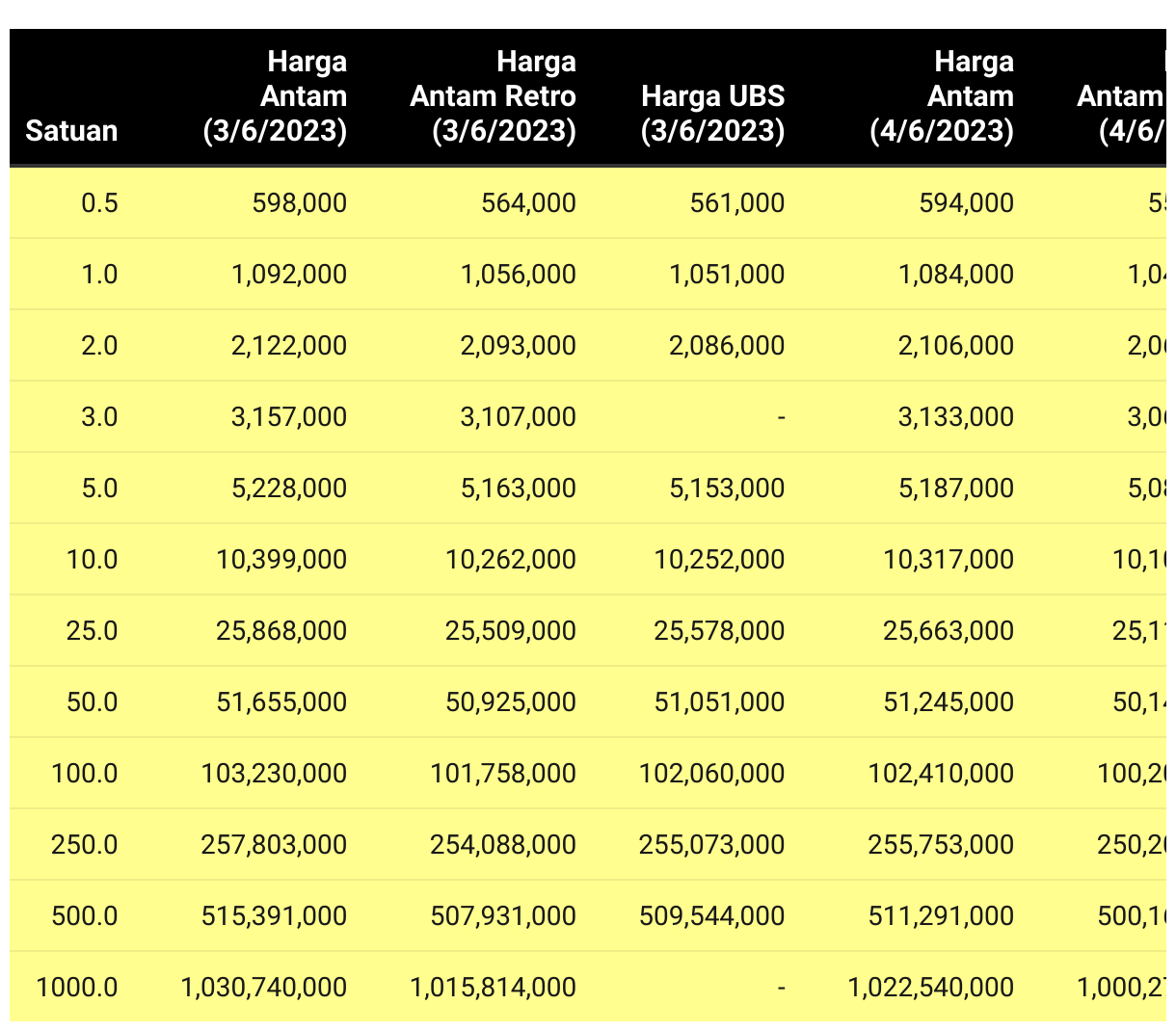Select the price "3,107,000"
The image size is (1176, 1031).
tap(519, 416)
